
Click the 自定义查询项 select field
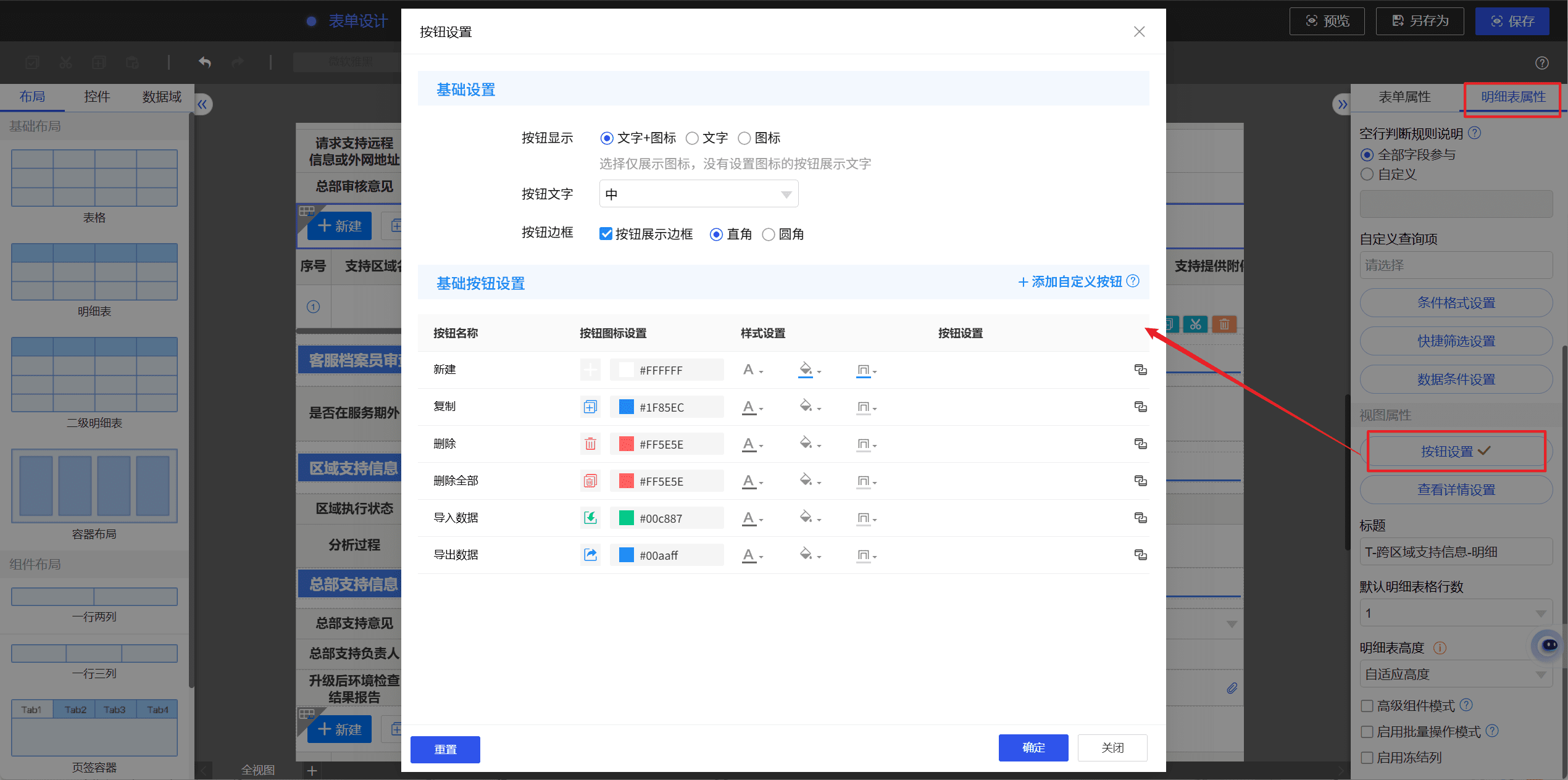pos(1456,265)
